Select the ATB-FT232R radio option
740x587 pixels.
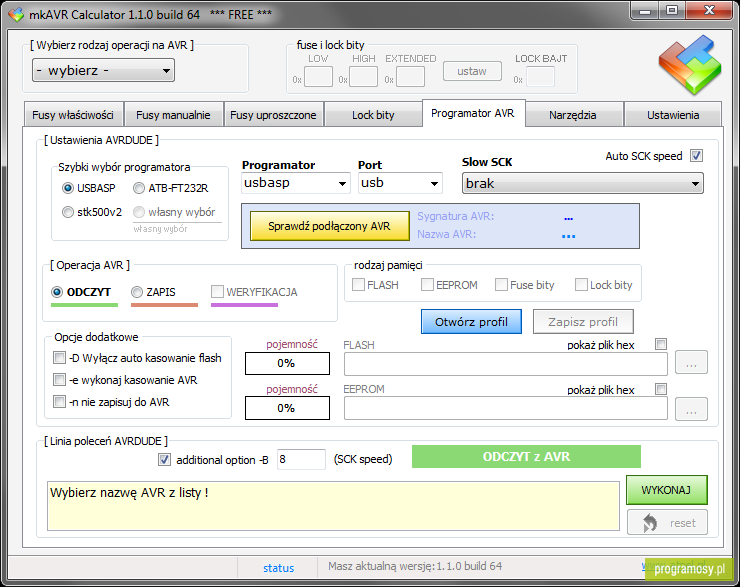pos(139,188)
